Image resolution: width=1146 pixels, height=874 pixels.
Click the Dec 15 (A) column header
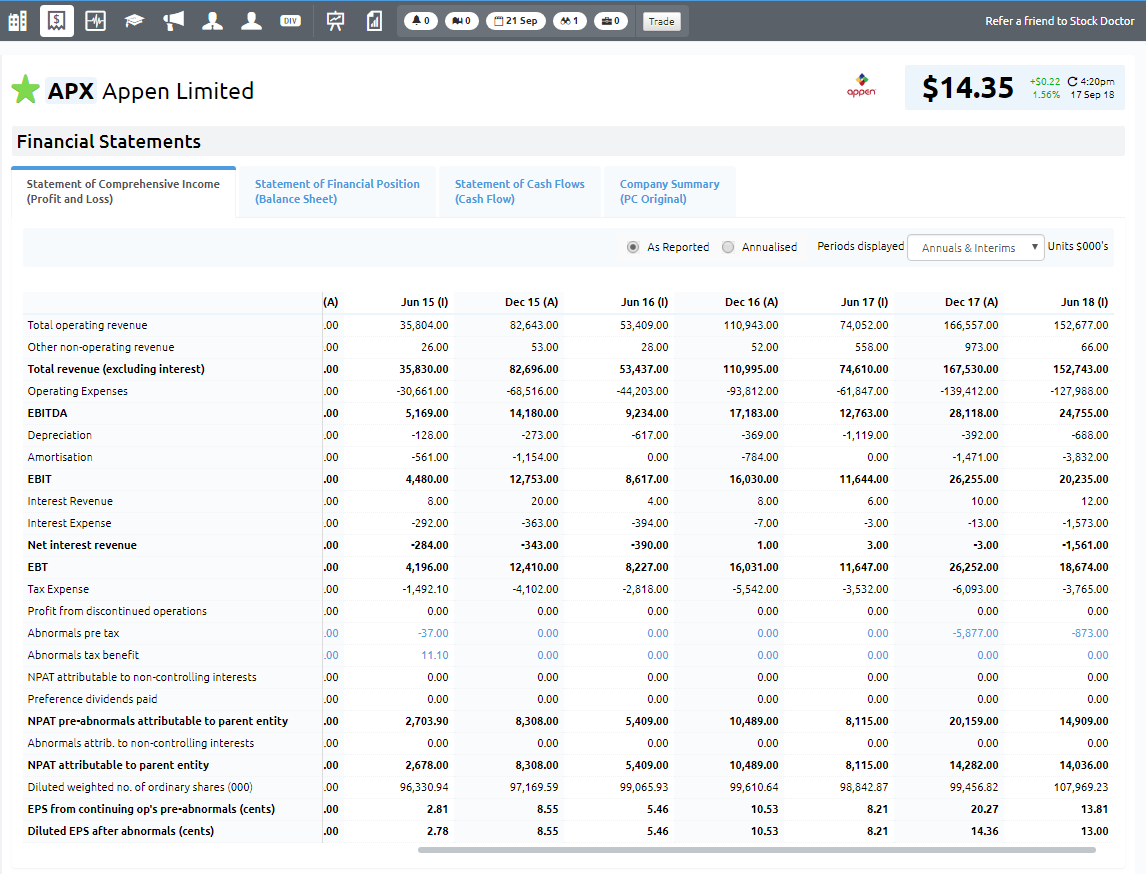click(x=531, y=303)
